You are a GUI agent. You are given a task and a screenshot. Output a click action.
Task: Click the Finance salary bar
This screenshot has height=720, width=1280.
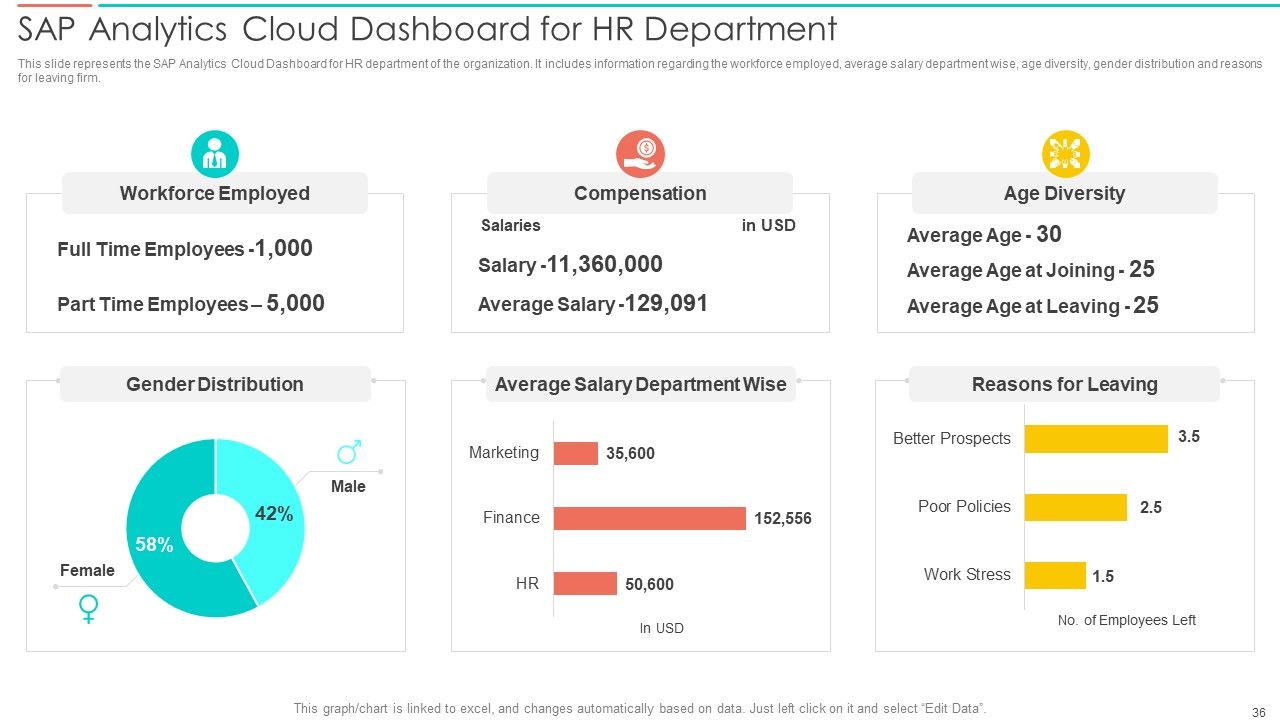pos(650,518)
